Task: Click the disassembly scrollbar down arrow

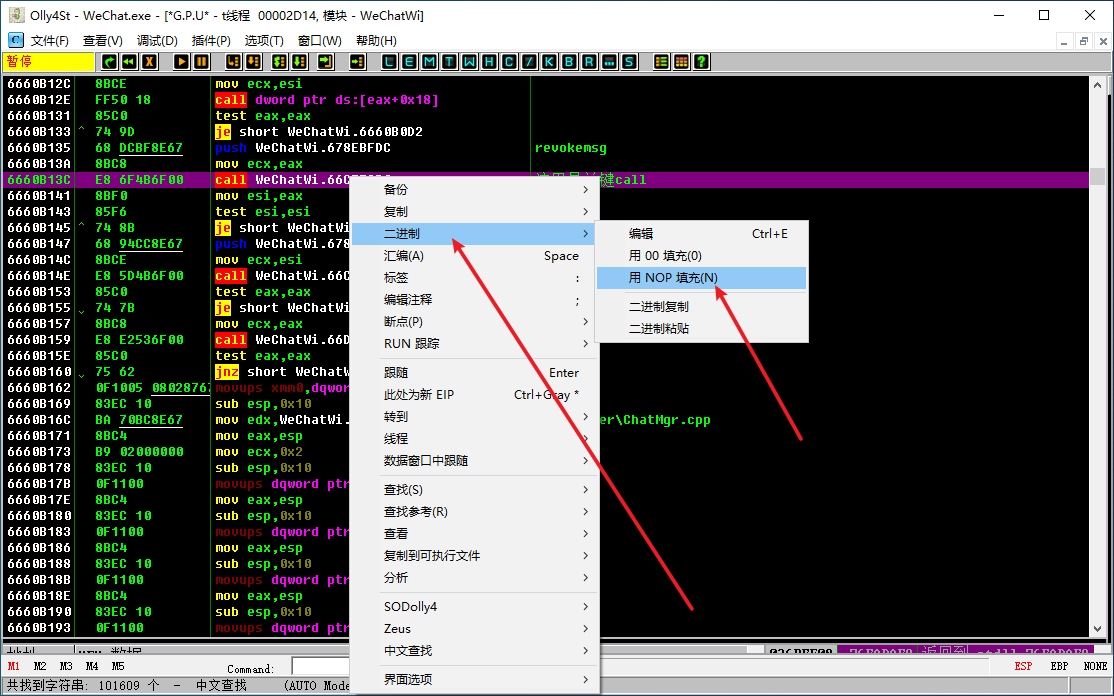Action: click(x=1098, y=629)
